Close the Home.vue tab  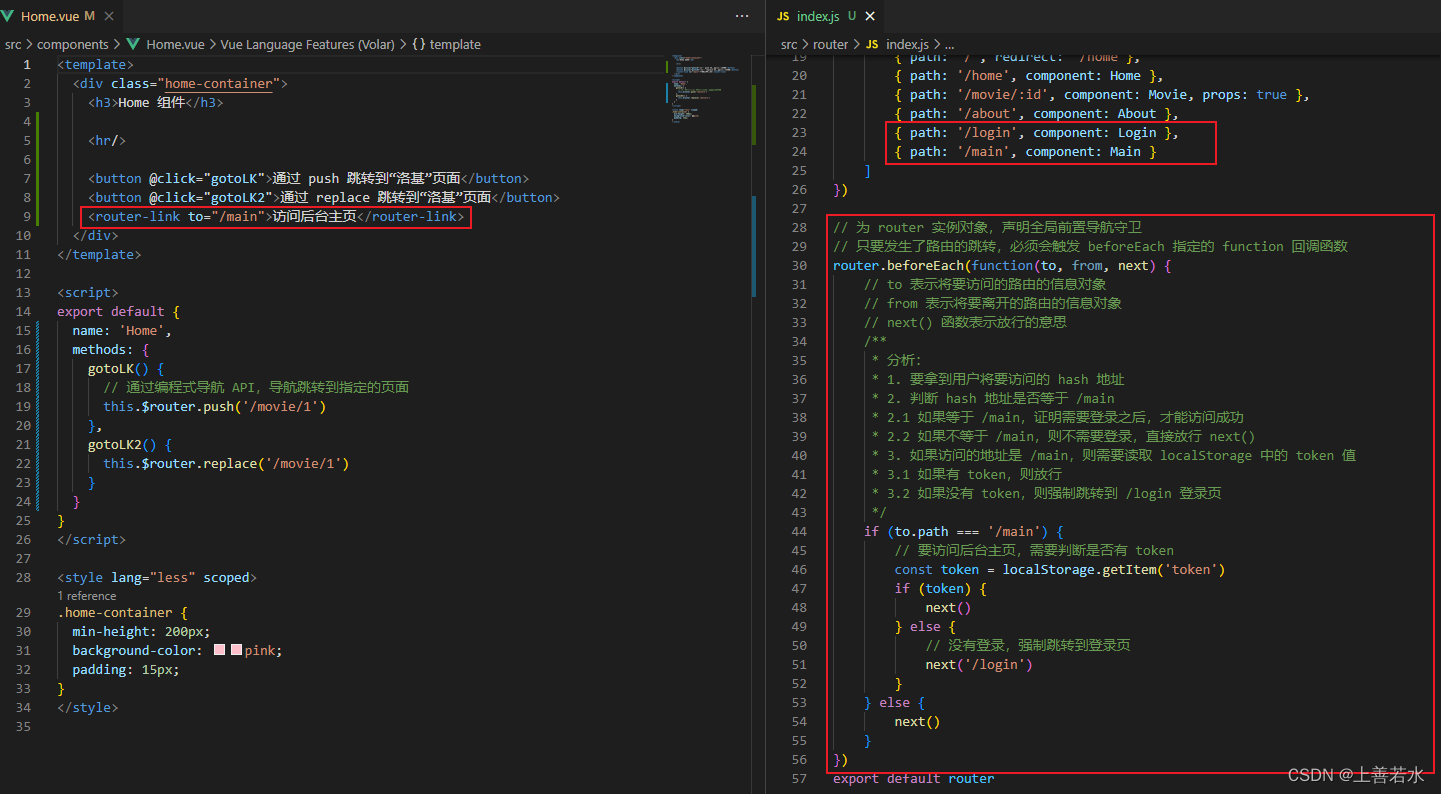(109, 16)
